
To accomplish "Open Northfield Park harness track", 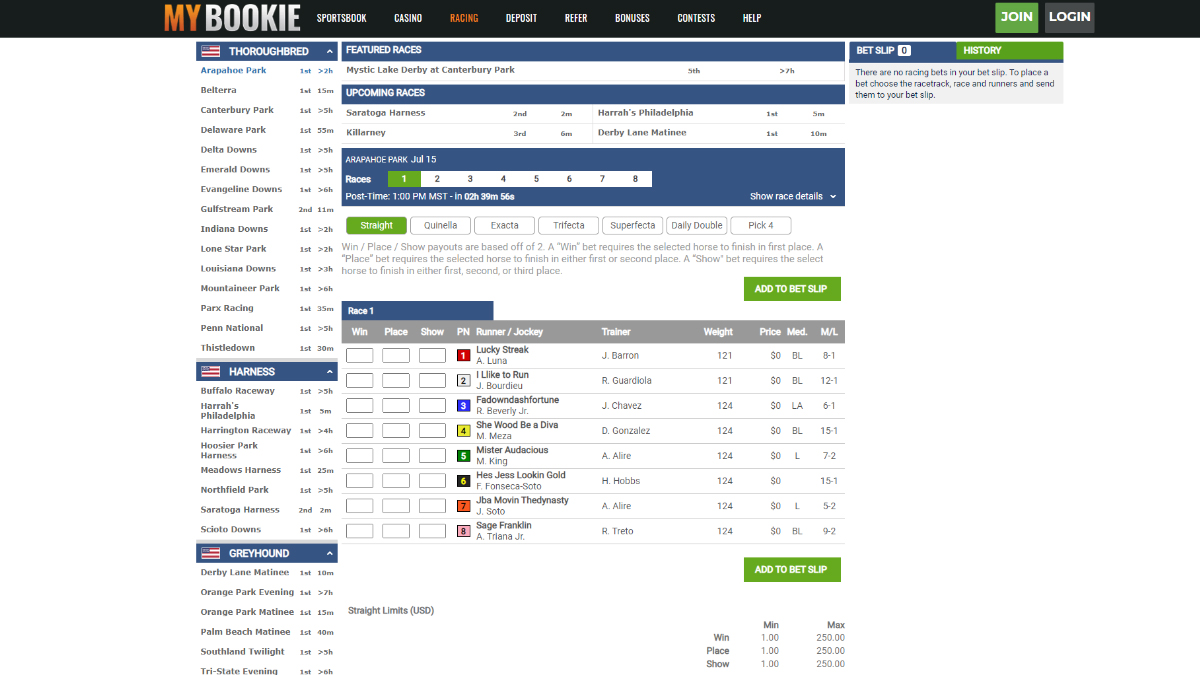I will (x=235, y=490).
